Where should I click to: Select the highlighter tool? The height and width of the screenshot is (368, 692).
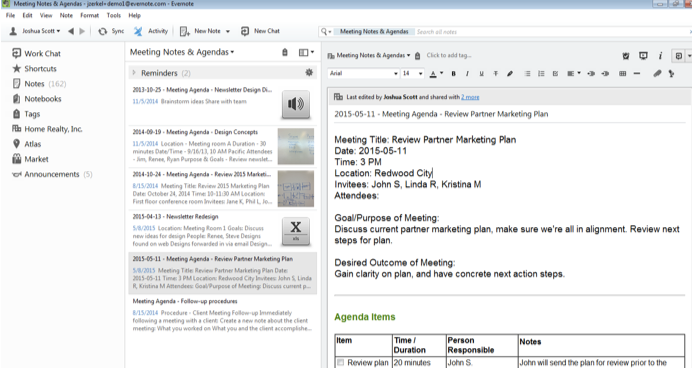point(510,74)
